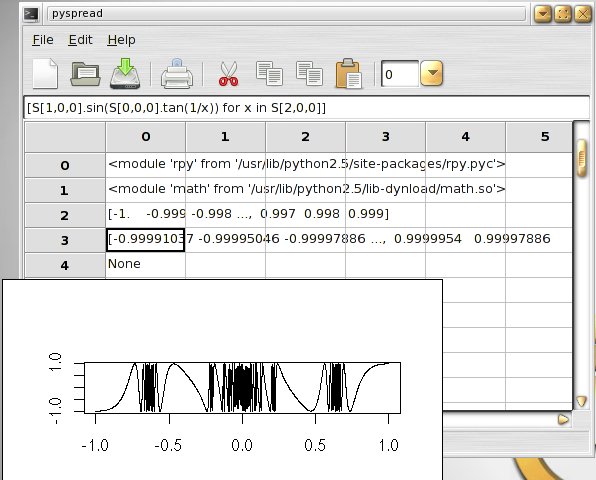Image resolution: width=596 pixels, height=480 pixels.
Task: Create a new blank spreadsheet
Action: (45, 74)
